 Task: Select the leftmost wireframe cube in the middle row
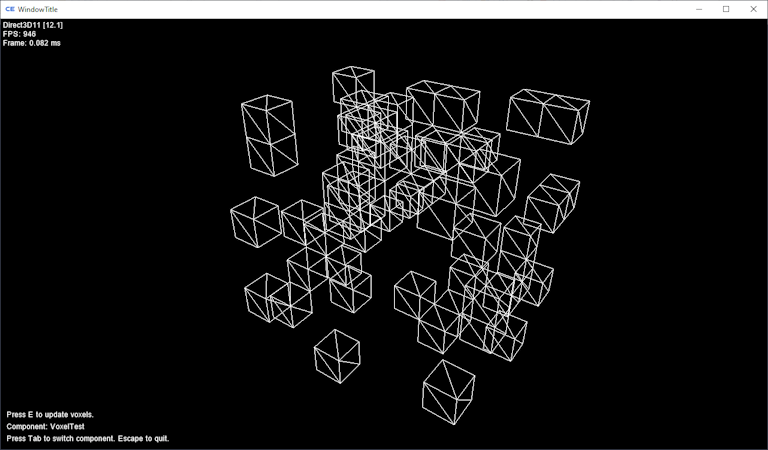pyautogui.click(x=255, y=221)
